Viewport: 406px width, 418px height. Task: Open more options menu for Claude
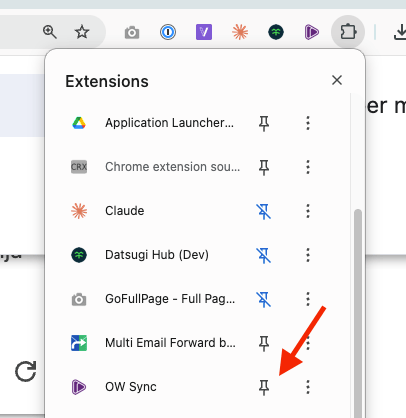pos(308,211)
